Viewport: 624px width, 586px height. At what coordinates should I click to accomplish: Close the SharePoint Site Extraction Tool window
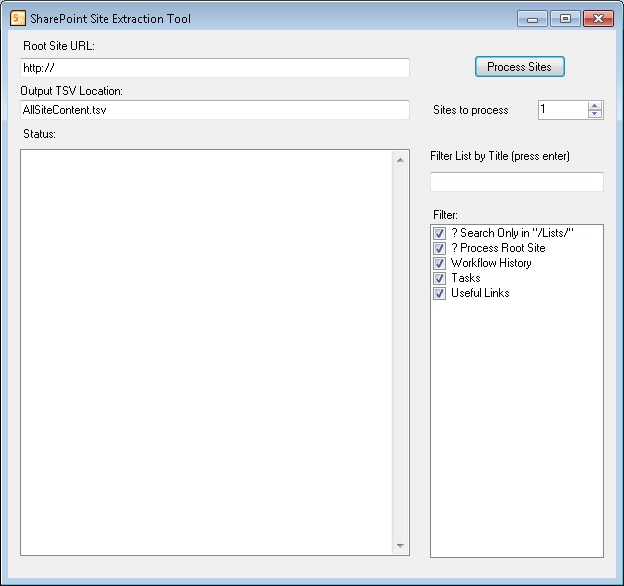point(598,19)
